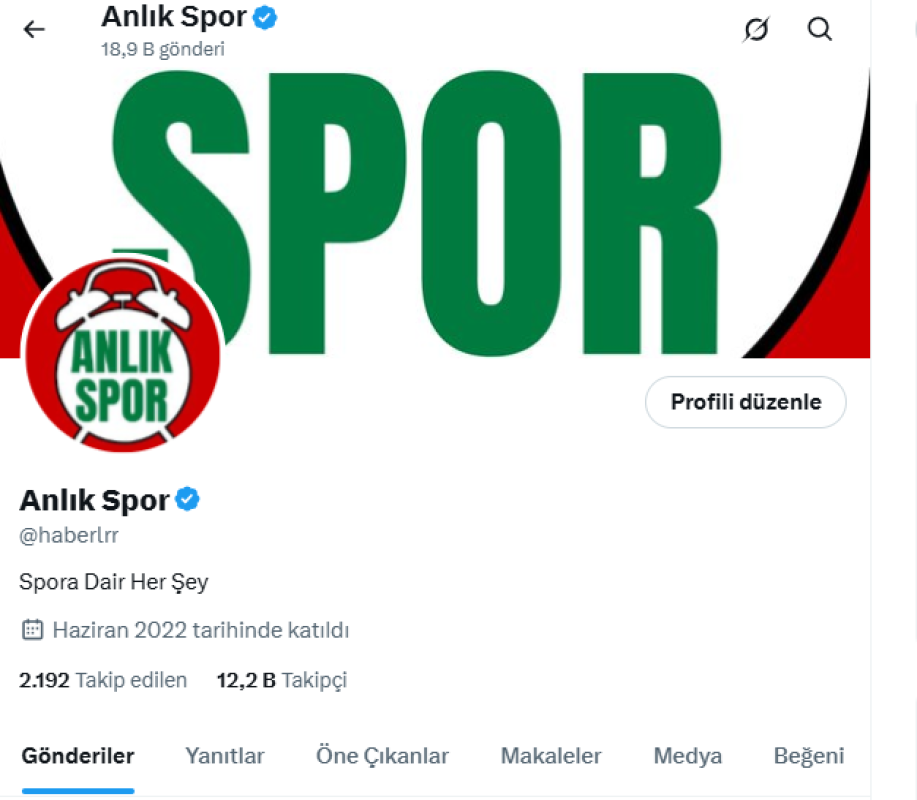Screen dimensions: 917x800
Task: Click the 18,9 B gönderi count
Action: click(x=163, y=49)
